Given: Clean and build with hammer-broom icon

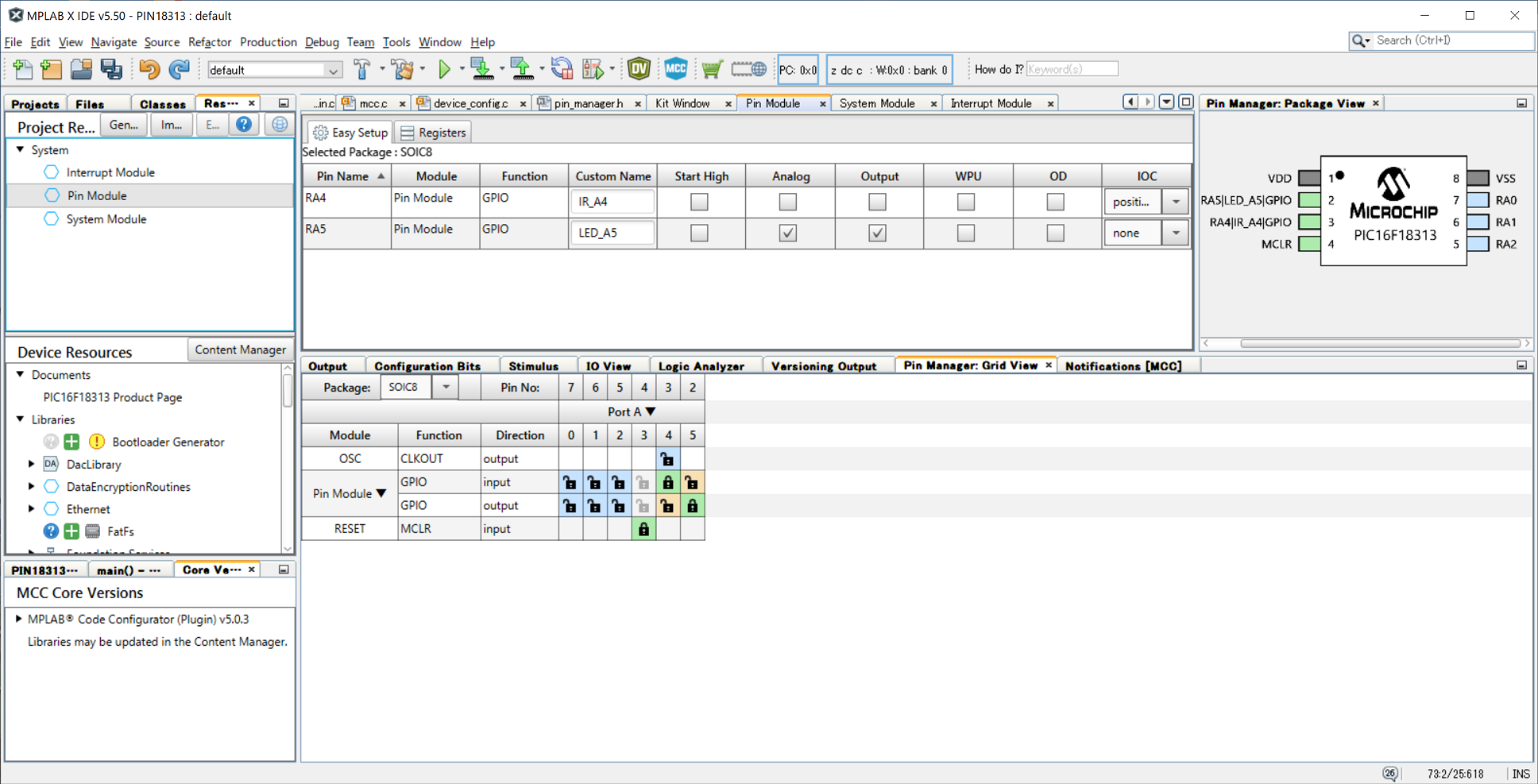Looking at the screenshot, I should tap(404, 70).
